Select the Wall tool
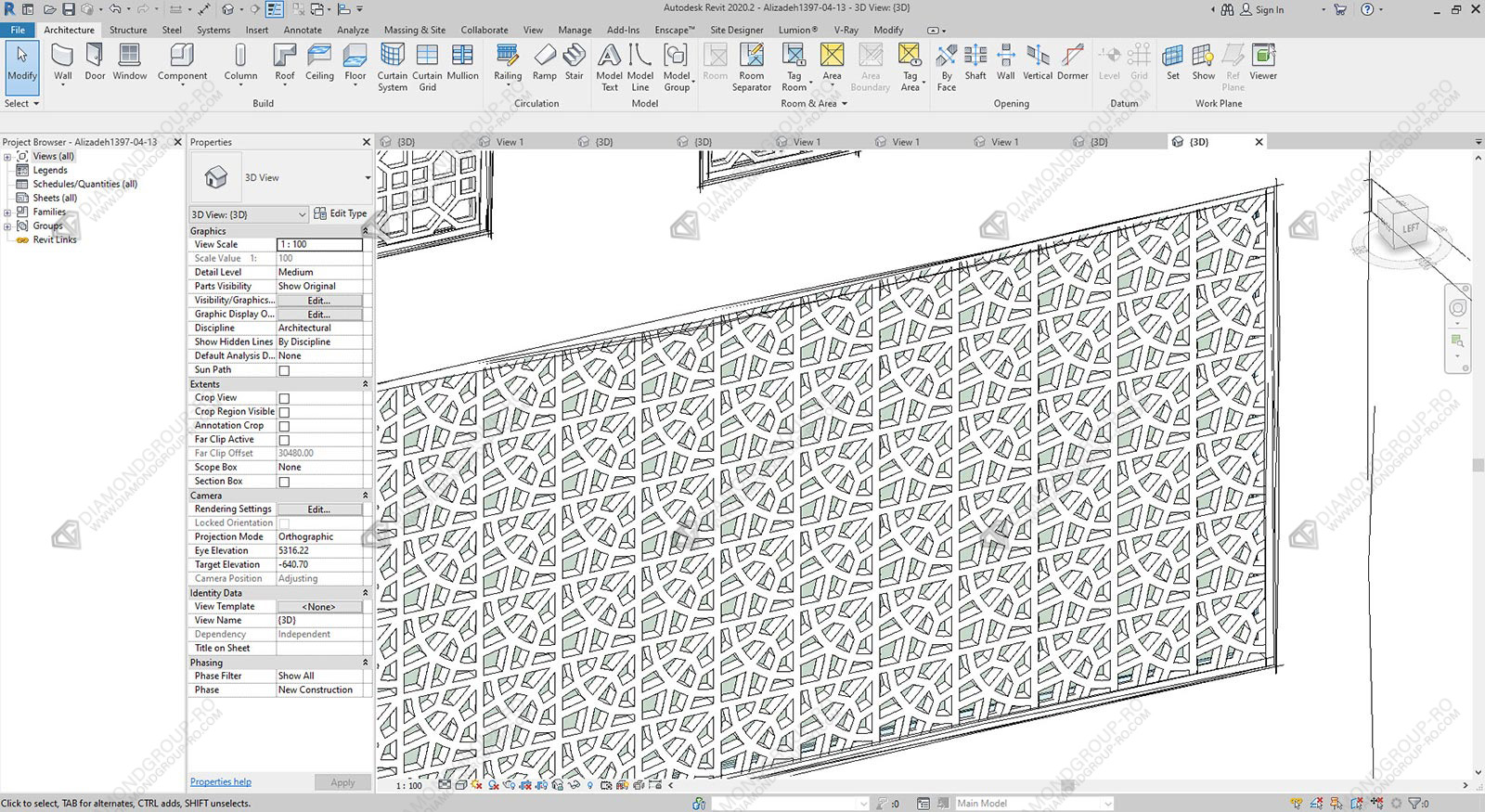Viewport: 1485px width, 812px height. (x=62, y=63)
